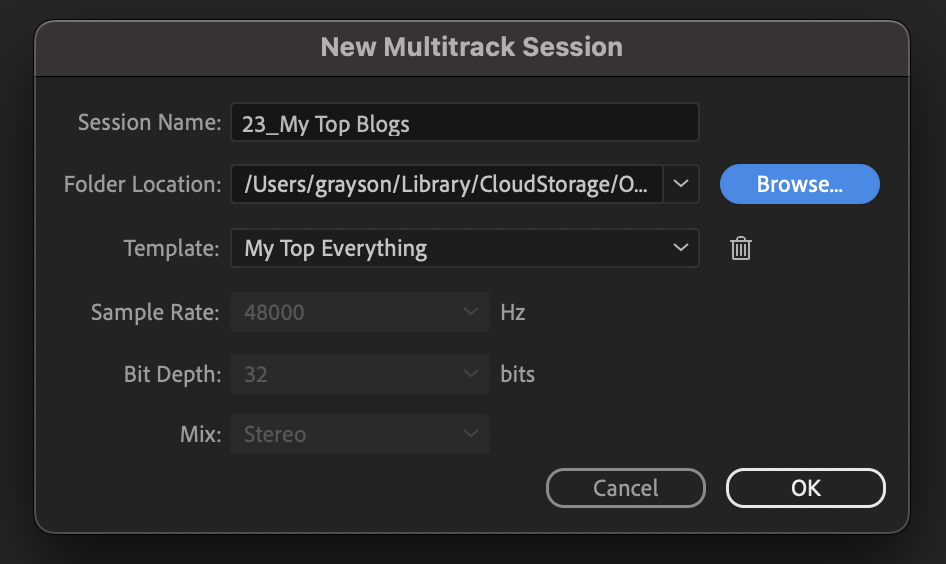The image size is (946, 564).
Task: Click the bits unit text
Action: pos(517,374)
